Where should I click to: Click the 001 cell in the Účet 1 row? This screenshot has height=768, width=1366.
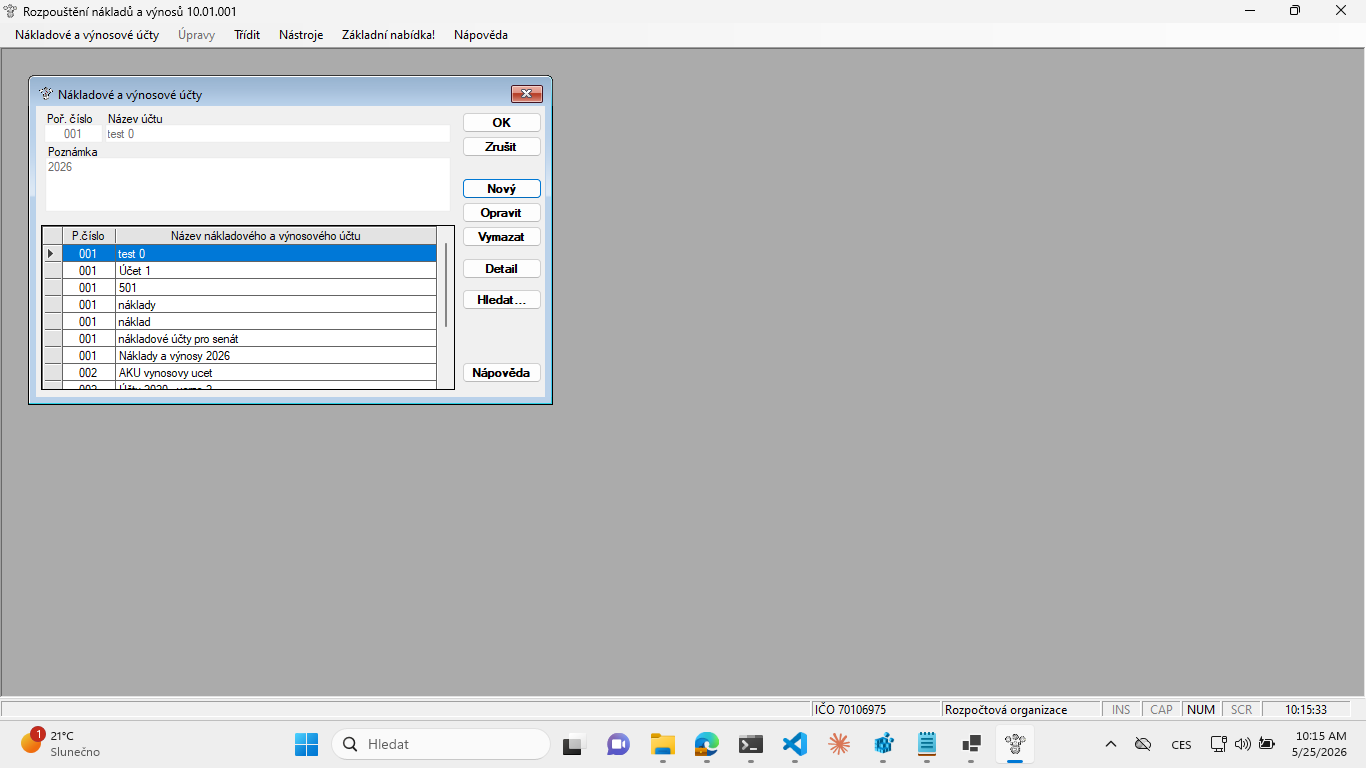(88, 271)
